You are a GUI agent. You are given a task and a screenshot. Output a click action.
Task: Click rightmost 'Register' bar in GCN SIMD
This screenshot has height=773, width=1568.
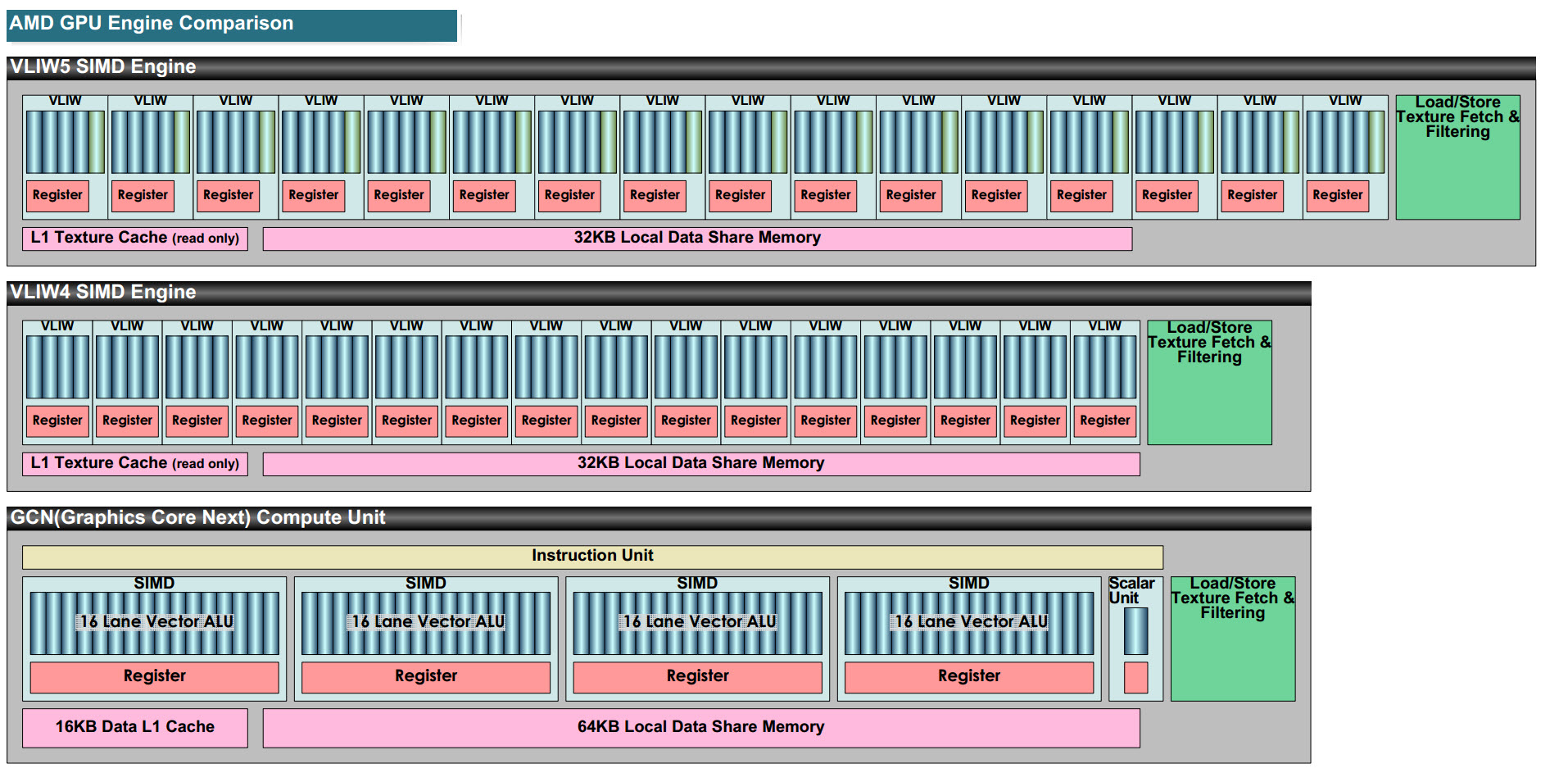click(969, 677)
